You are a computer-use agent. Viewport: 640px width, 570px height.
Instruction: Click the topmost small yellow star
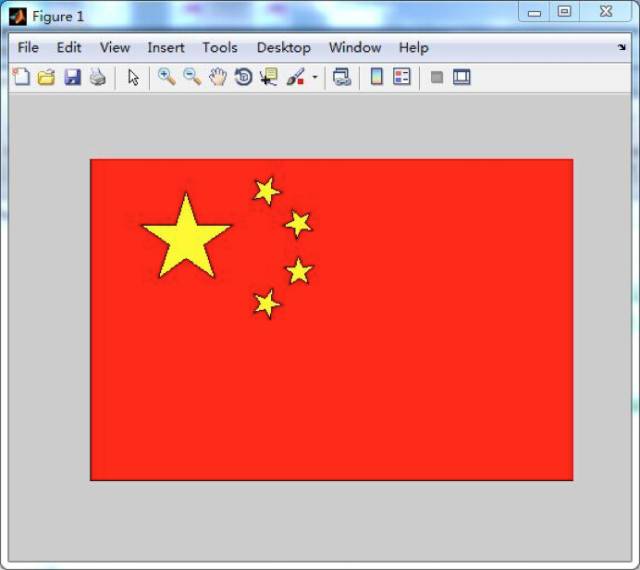pos(267,191)
